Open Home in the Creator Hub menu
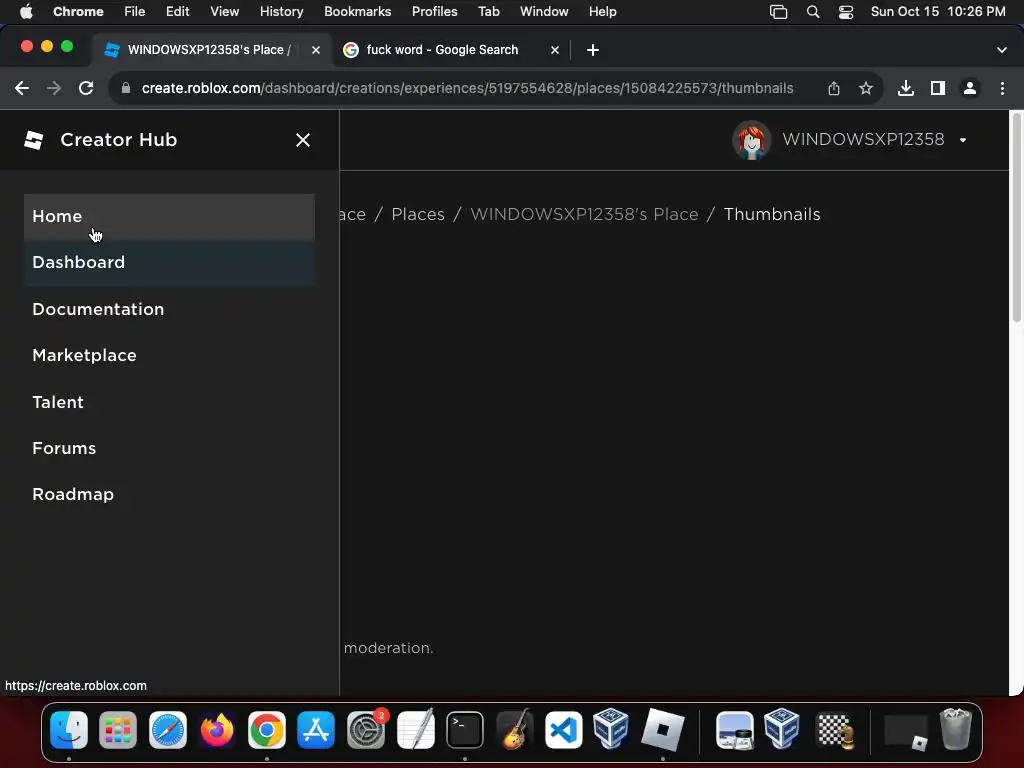The image size is (1024, 768). click(x=170, y=217)
